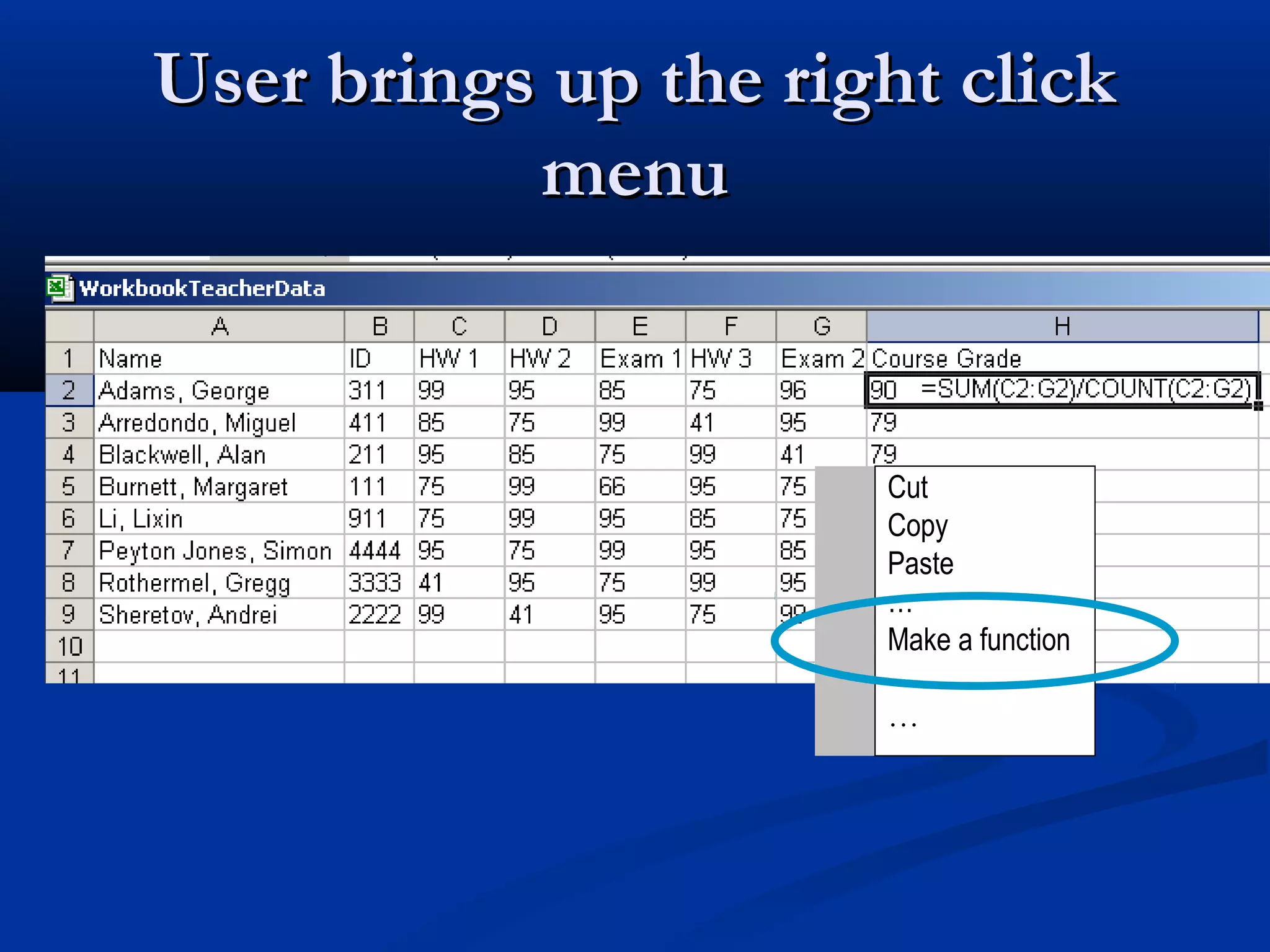Click cell 'Adams, George'
This screenshot has height=952, width=1270.
pyautogui.click(x=219, y=390)
